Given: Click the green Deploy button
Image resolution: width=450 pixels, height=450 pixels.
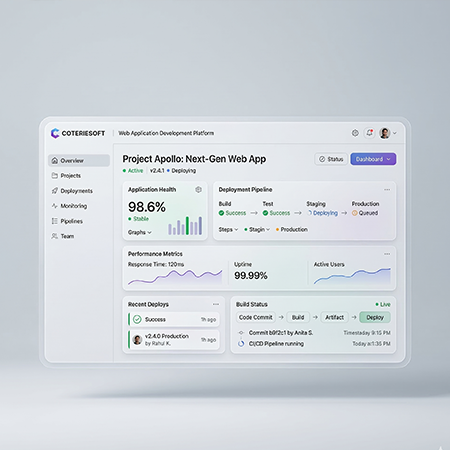Looking at the screenshot, I should (x=375, y=317).
